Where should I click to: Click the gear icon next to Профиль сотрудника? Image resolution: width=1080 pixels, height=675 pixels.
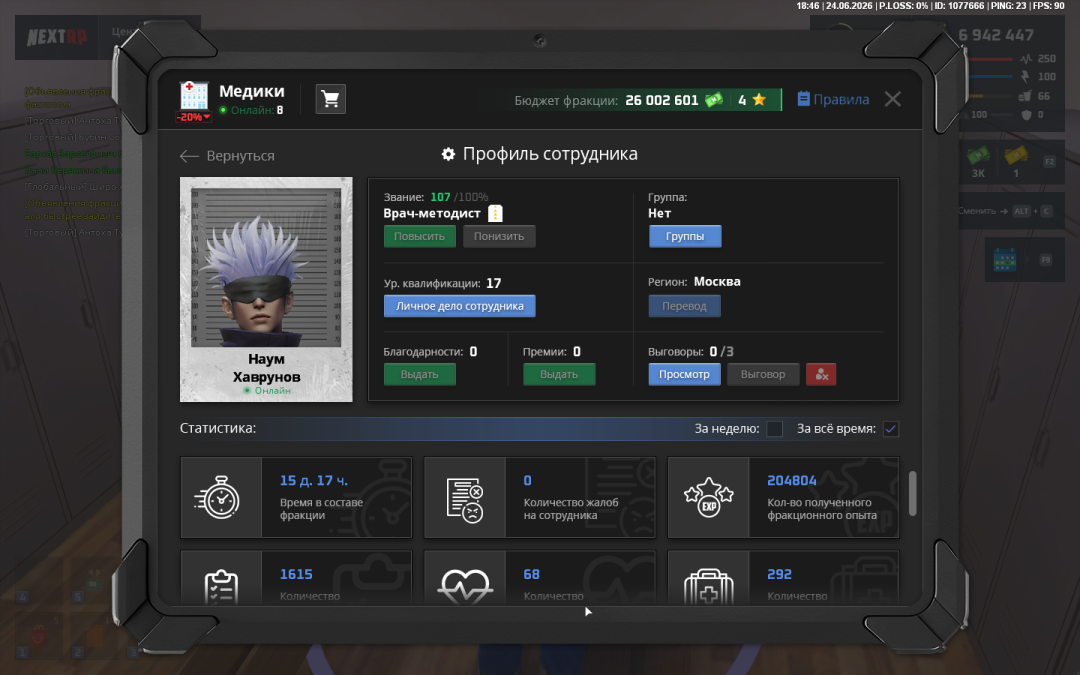(448, 154)
